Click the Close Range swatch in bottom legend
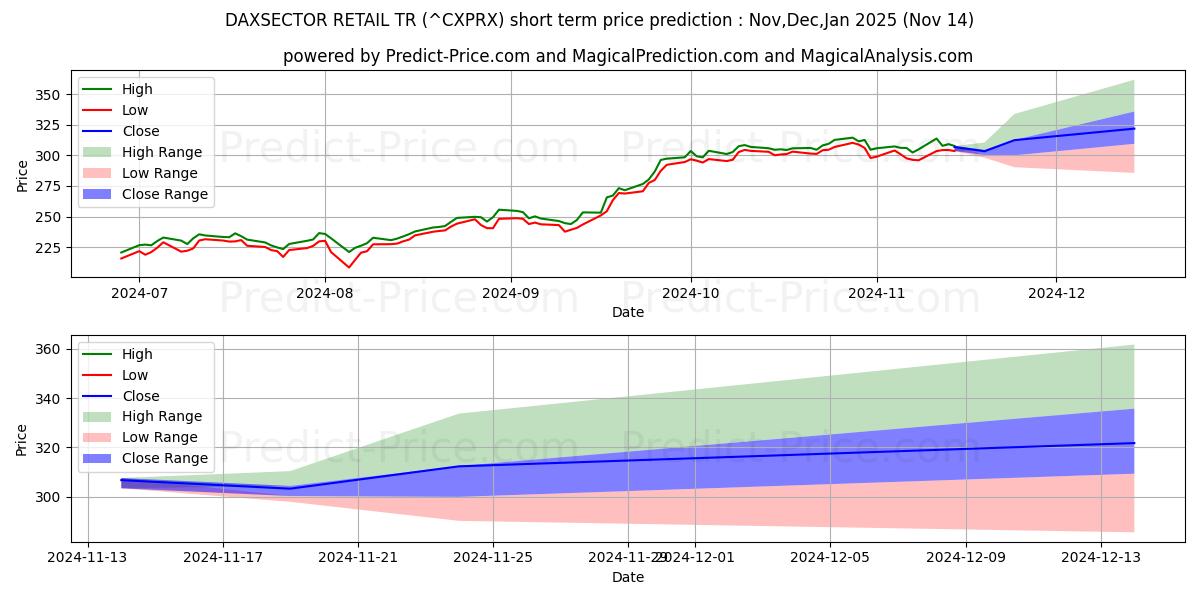1200x600 pixels. [x=98, y=458]
